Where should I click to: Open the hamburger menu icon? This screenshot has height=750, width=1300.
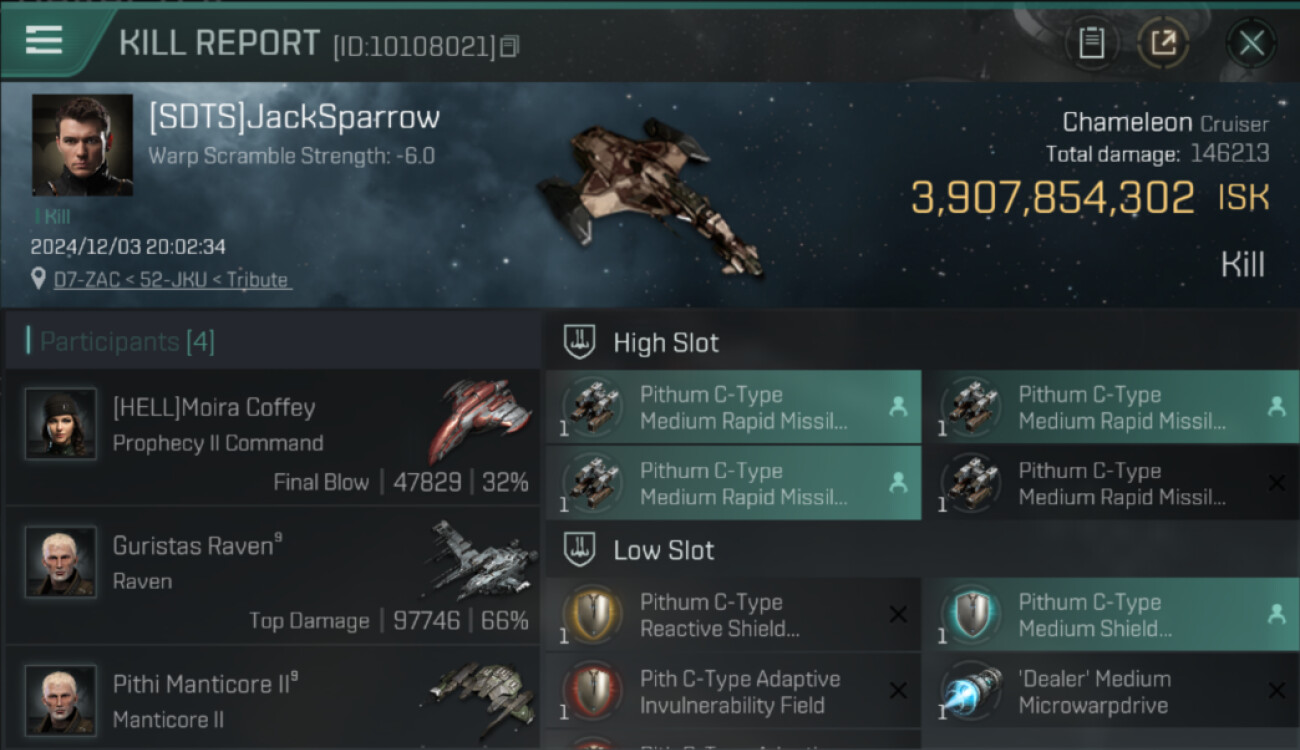[x=44, y=40]
